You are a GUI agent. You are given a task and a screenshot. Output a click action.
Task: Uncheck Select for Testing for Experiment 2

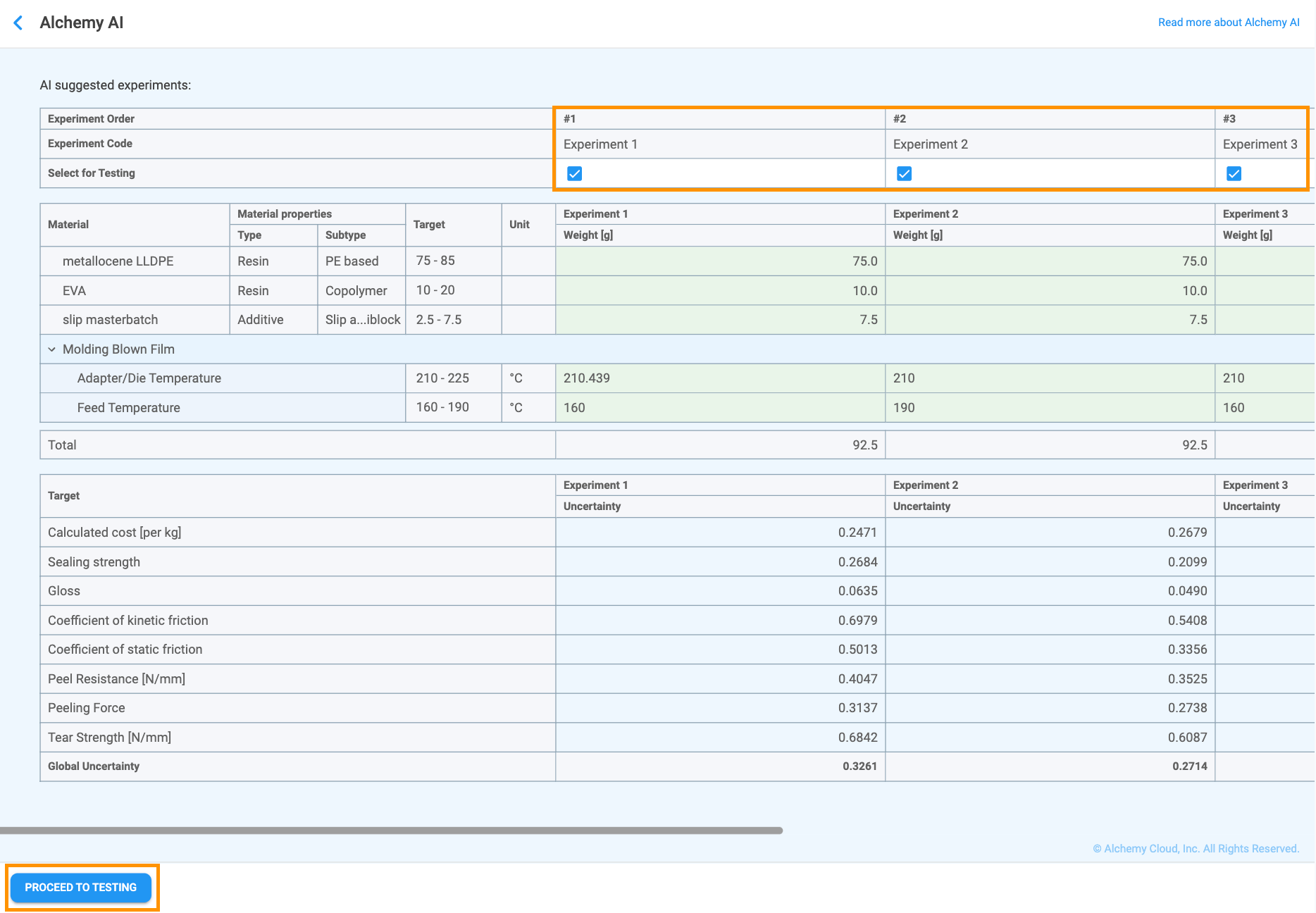click(905, 173)
